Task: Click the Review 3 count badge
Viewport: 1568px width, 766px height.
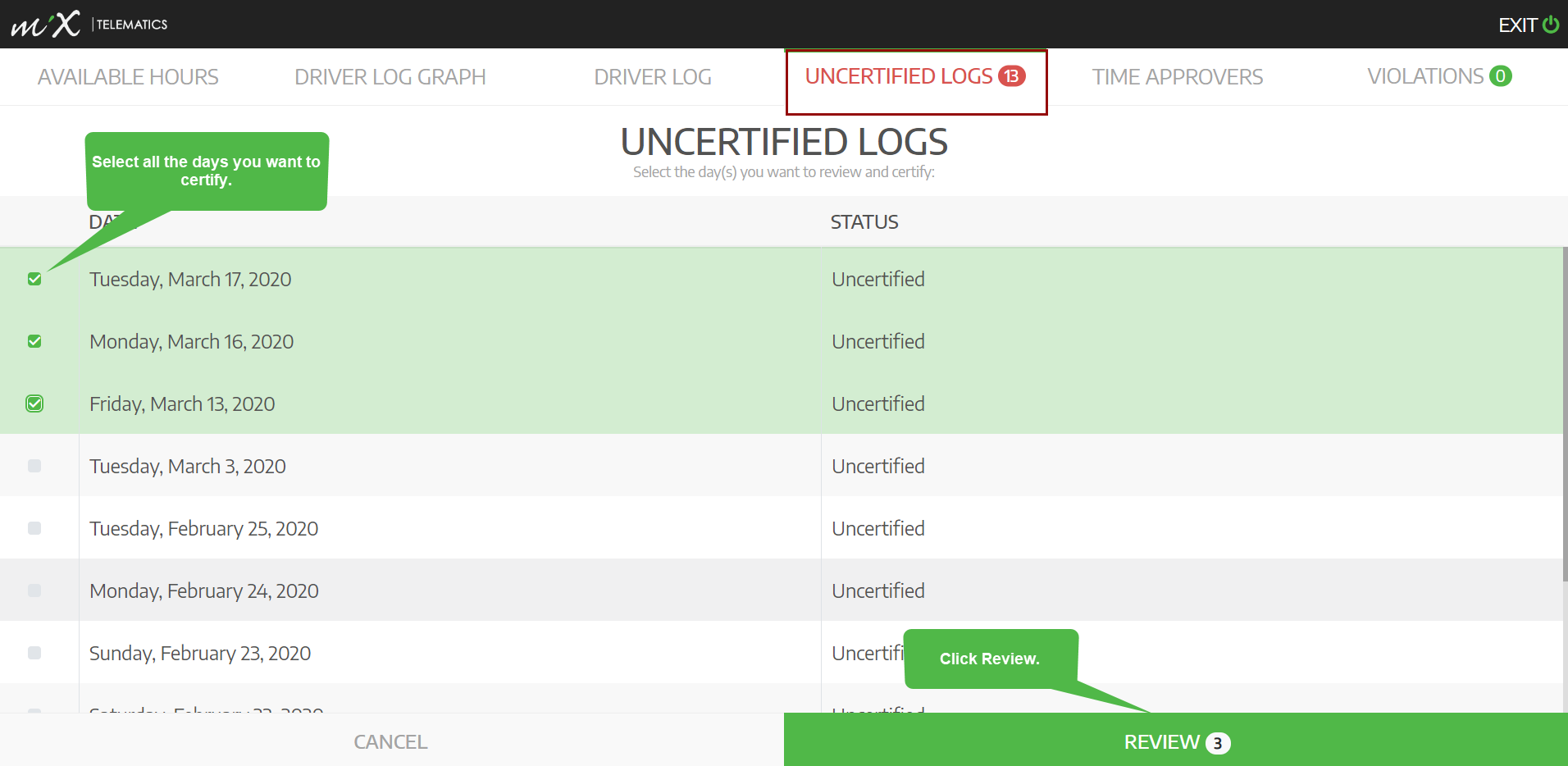Action: tap(1218, 743)
